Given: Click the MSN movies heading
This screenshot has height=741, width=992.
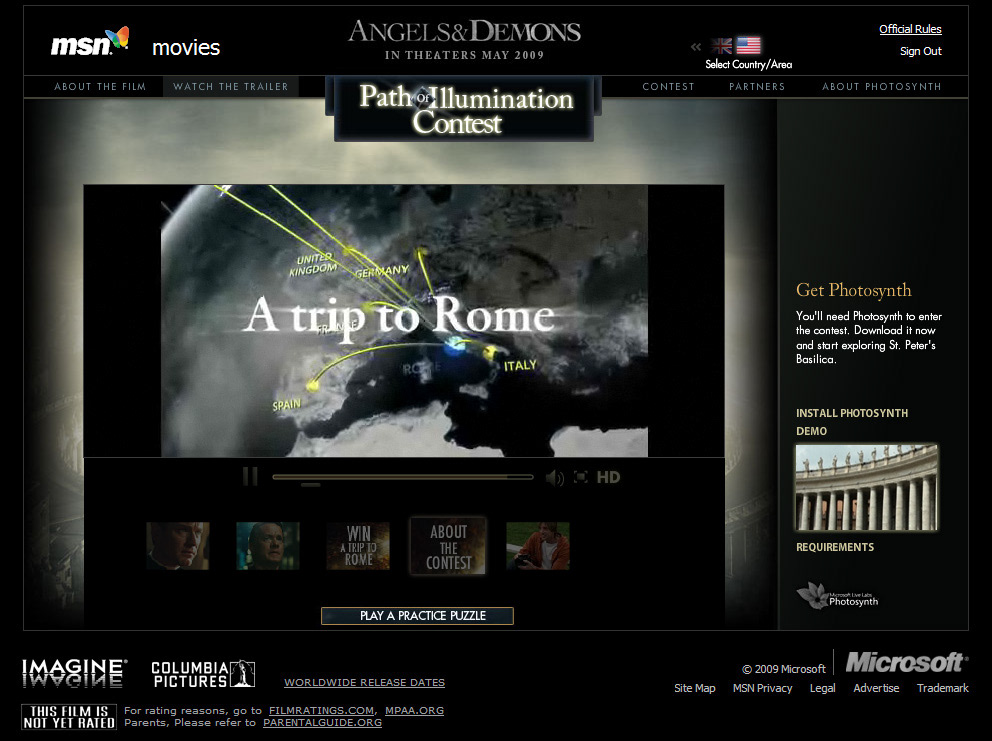Looking at the screenshot, I should pyautogui.click(x=186, y=47).
